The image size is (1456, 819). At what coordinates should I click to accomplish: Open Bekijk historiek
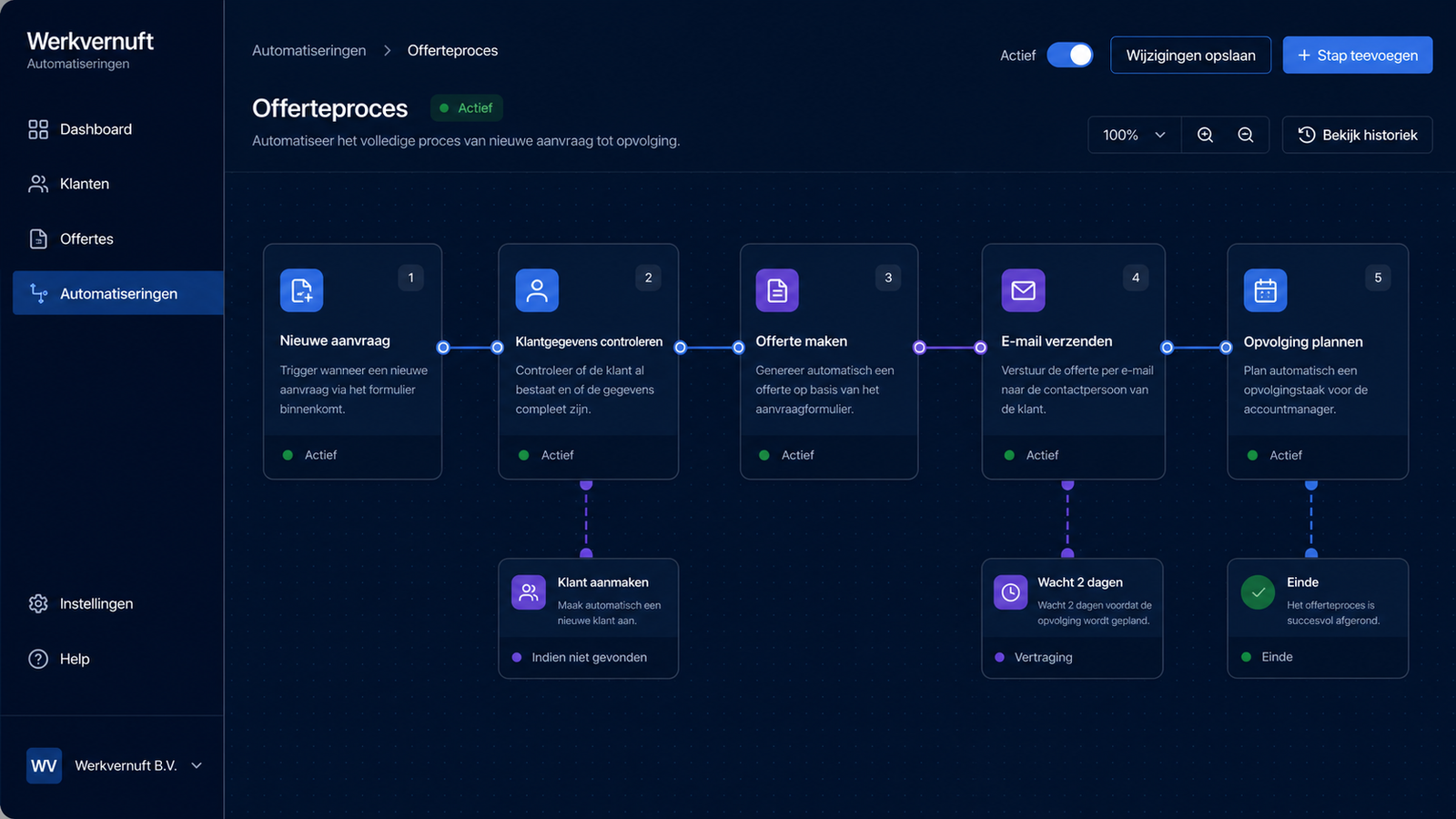[1357, 135]
